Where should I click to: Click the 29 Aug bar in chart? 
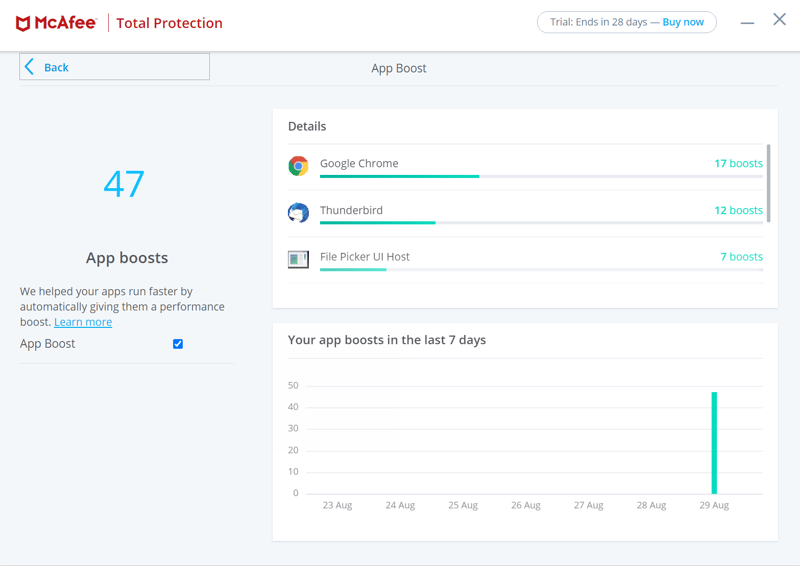[714, 442]
